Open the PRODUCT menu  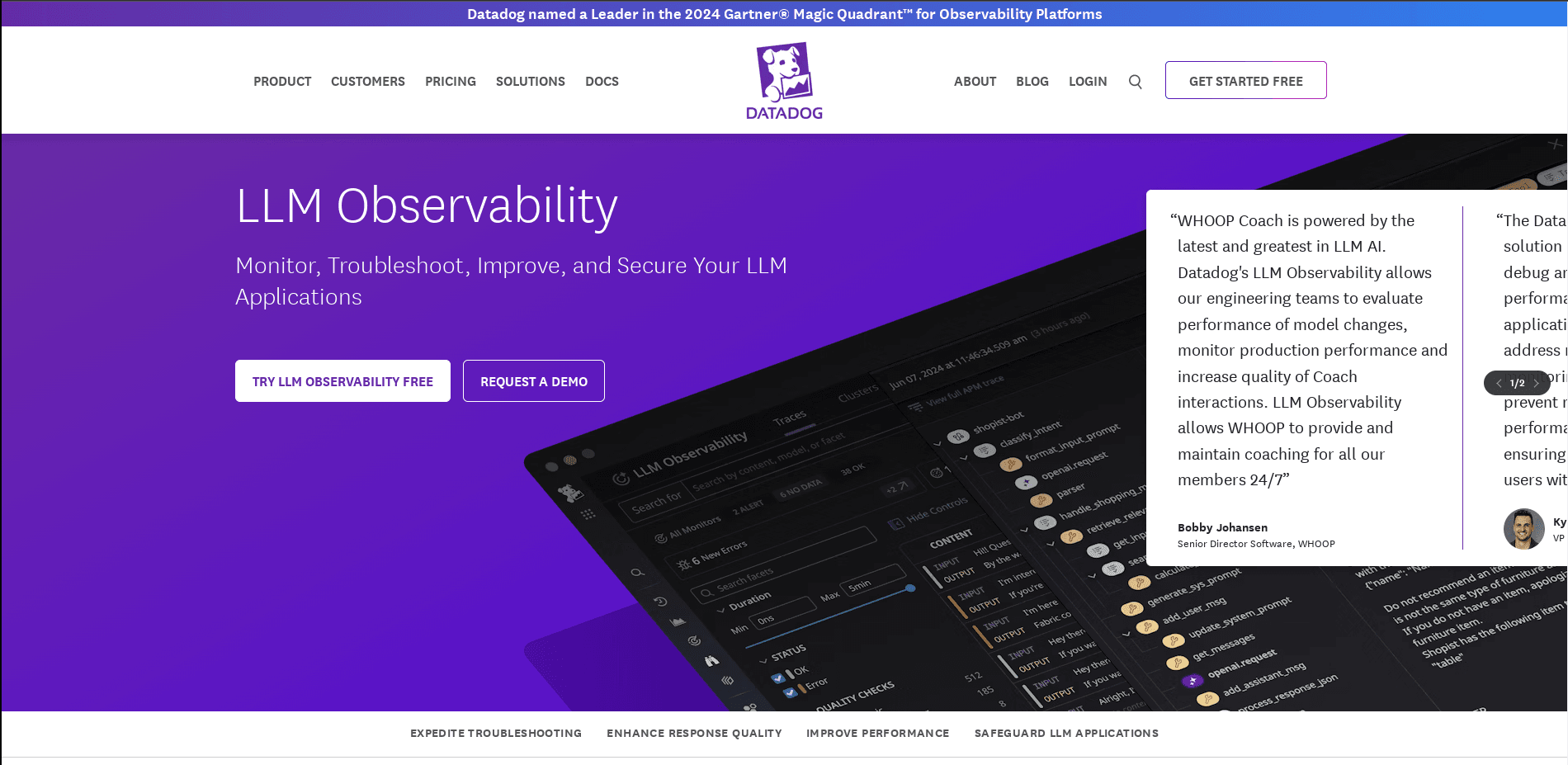[x=282, y=82]
